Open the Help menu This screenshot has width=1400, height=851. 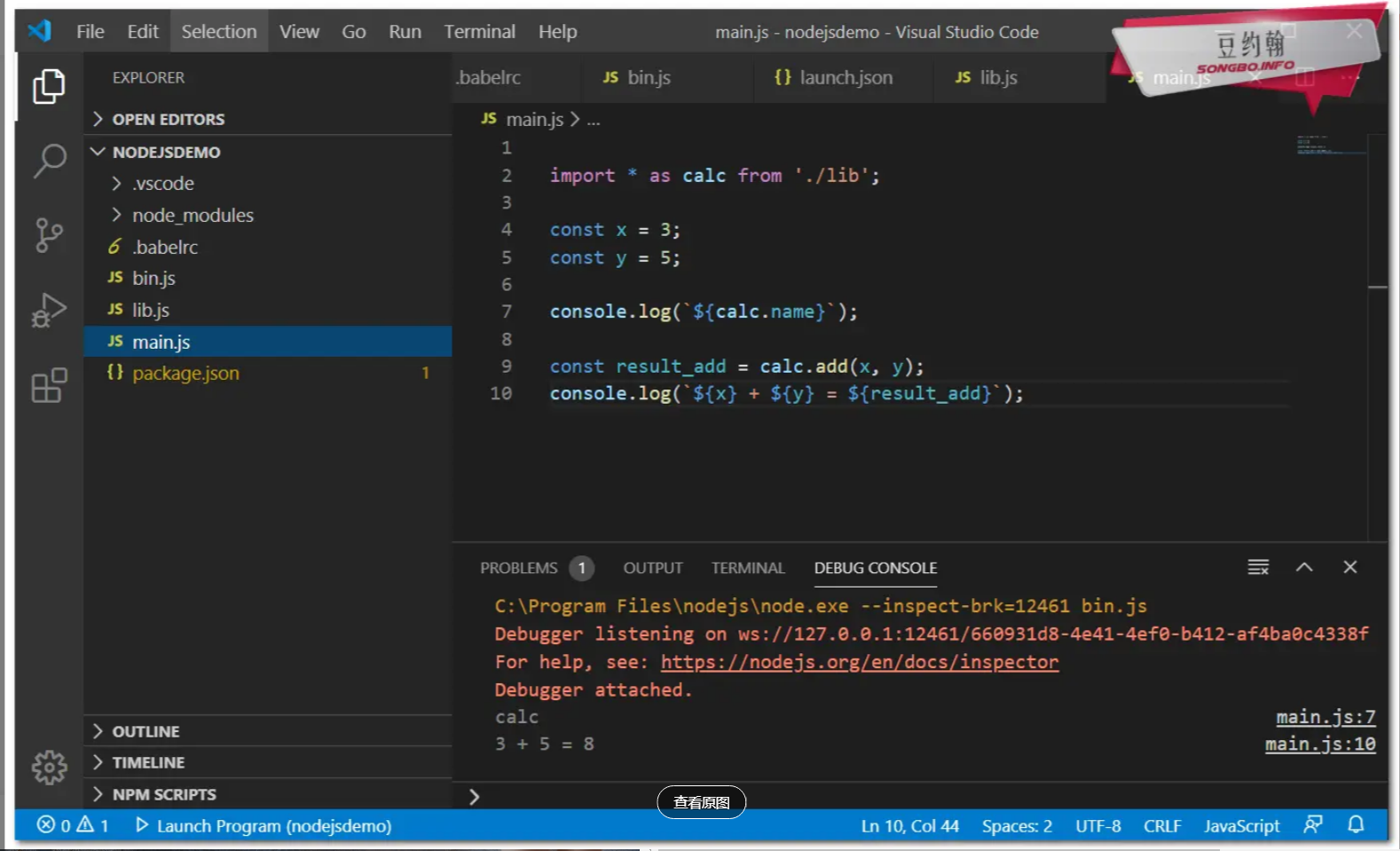pos(557,32)
